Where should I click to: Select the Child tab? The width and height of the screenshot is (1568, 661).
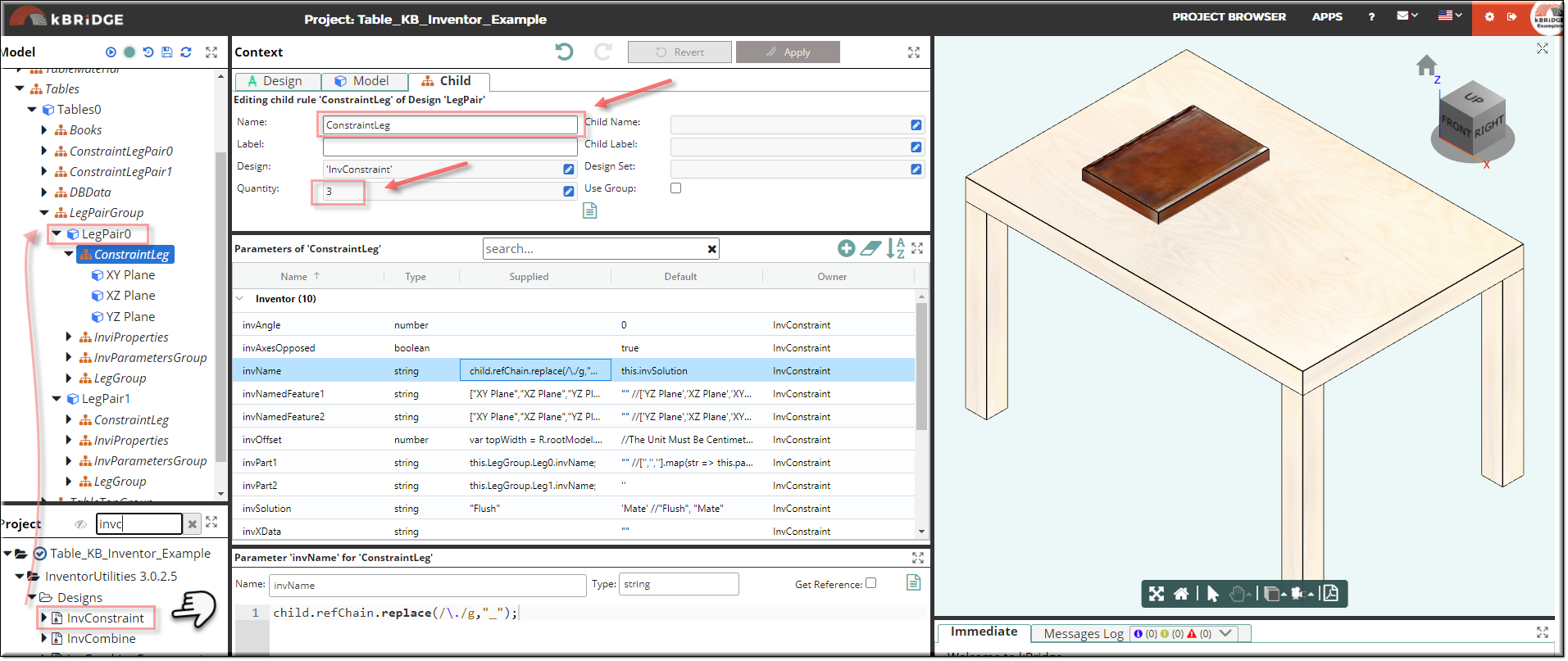(x=448, y=81)
